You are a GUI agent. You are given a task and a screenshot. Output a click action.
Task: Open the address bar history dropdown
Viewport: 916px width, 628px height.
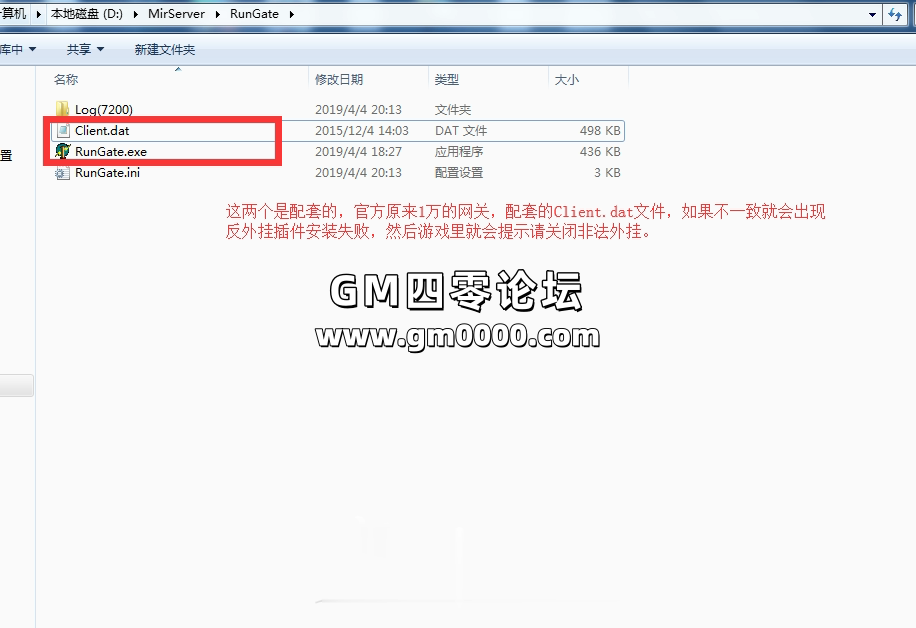pos(872,14)
